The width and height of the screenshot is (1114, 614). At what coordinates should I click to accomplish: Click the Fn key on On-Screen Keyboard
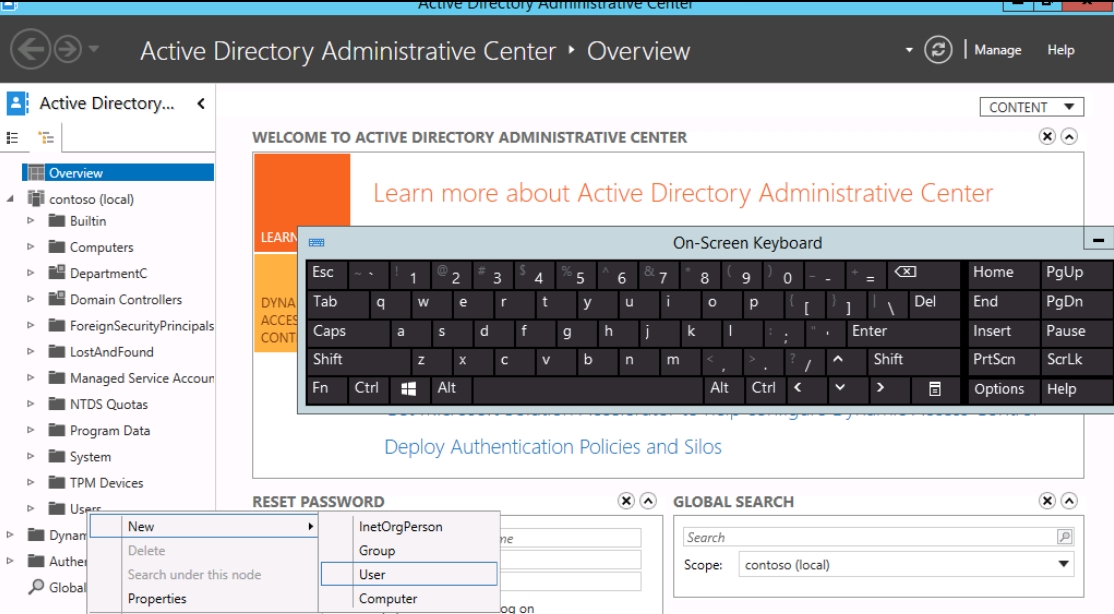click(x=328, y=389)
